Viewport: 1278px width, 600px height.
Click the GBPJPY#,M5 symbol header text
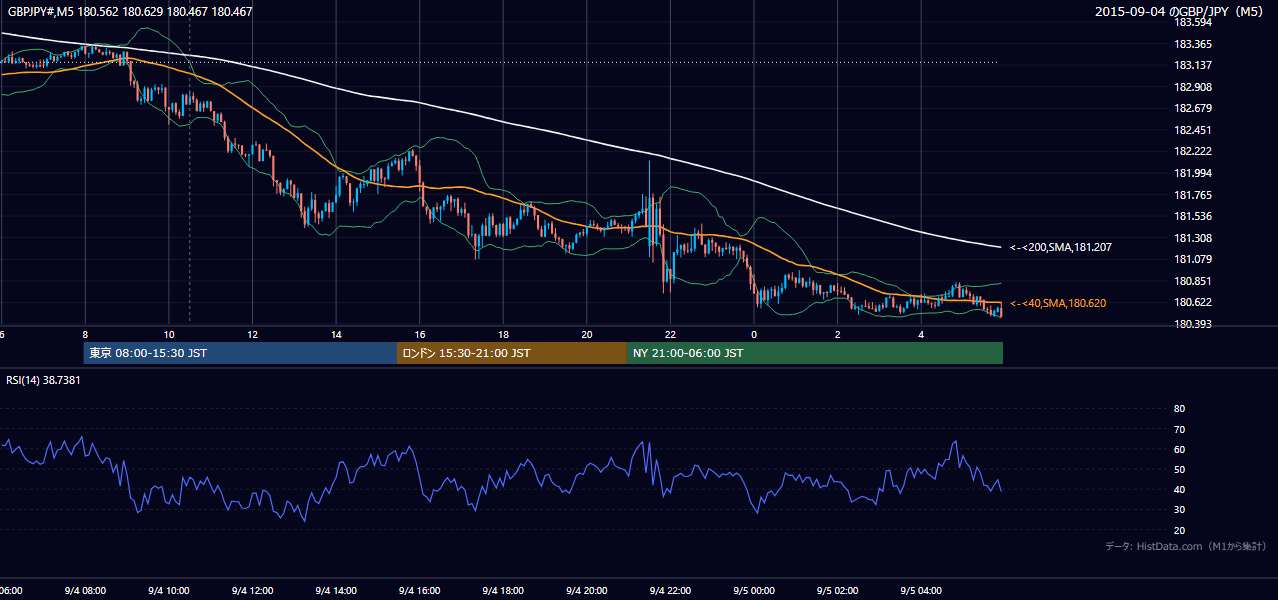(130, 11)
